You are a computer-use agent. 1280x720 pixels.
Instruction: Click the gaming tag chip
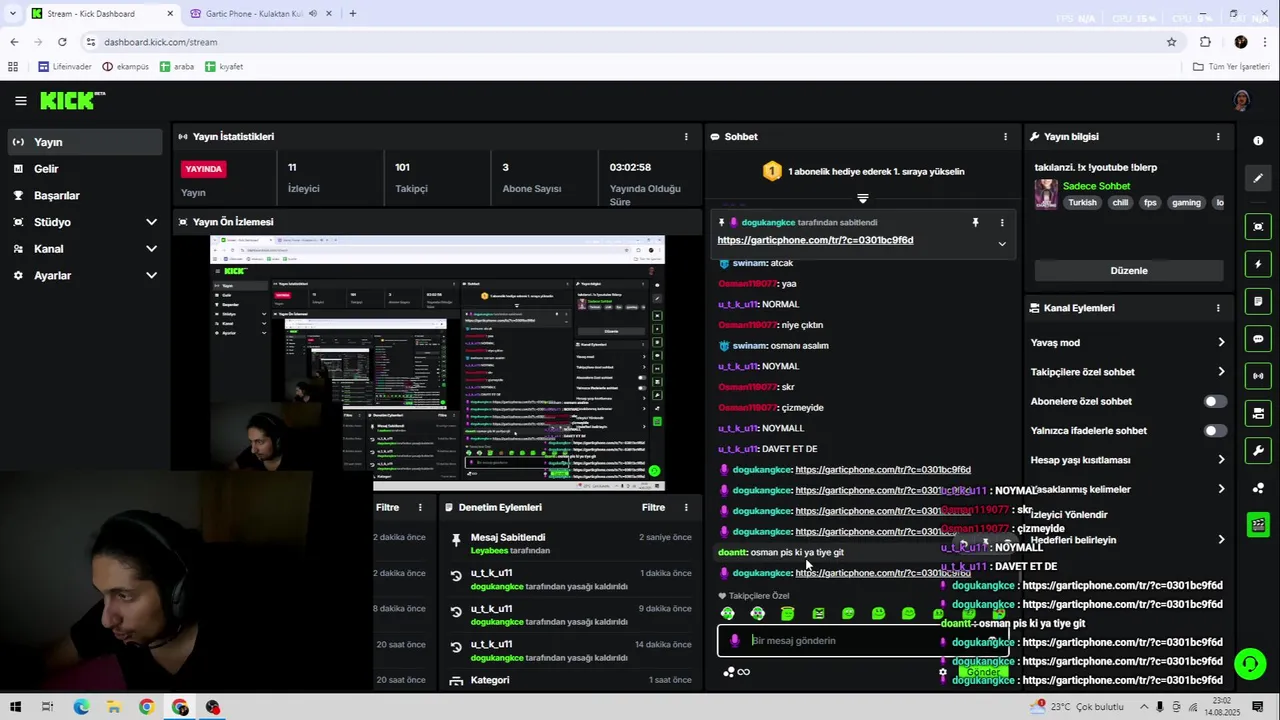click(x=1186, y=203)
